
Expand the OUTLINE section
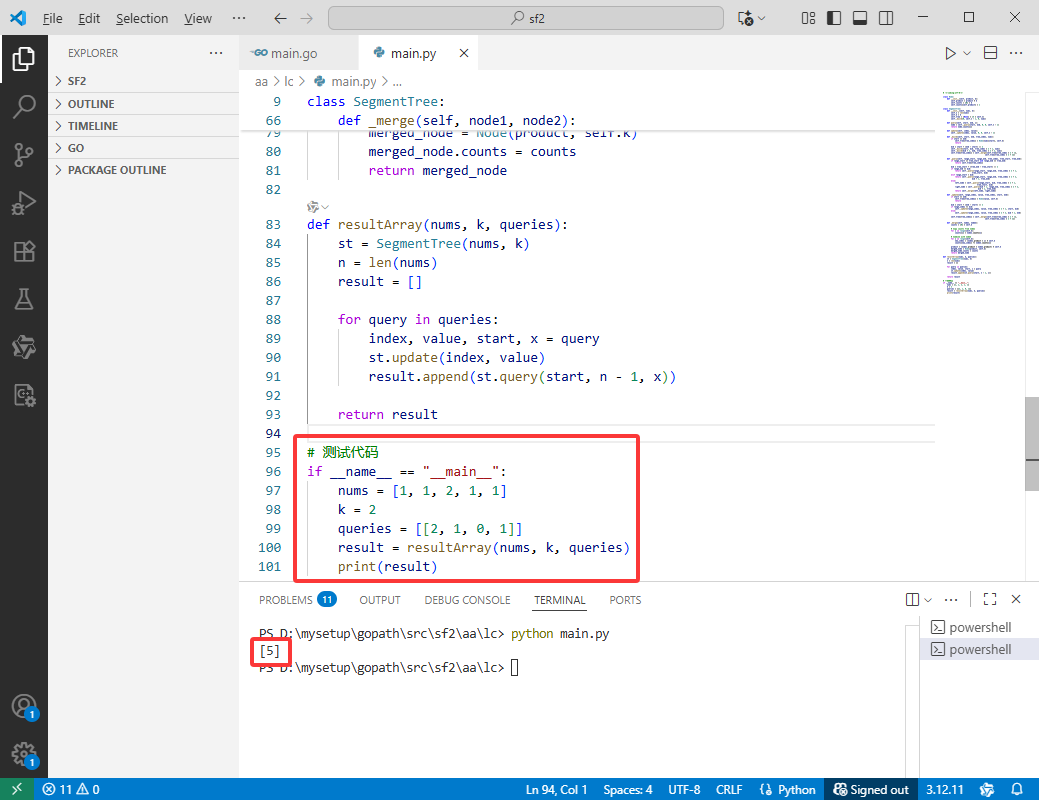pyautogui.click(x=144, y=104)
